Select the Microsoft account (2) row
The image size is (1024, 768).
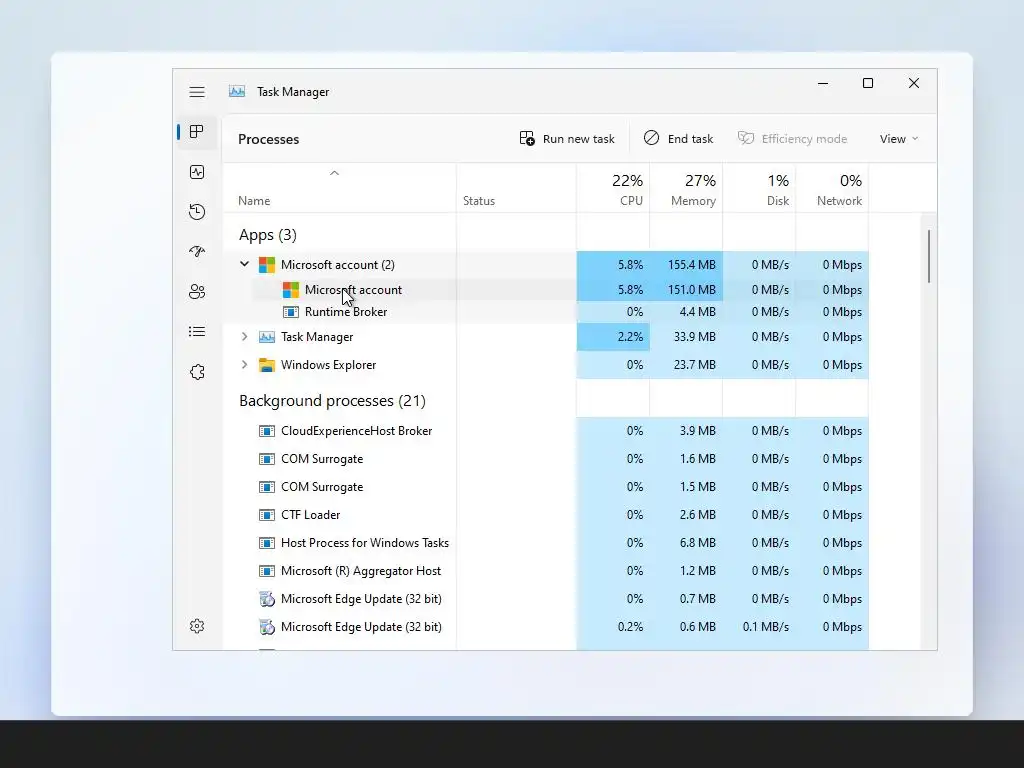pos(545,264)
